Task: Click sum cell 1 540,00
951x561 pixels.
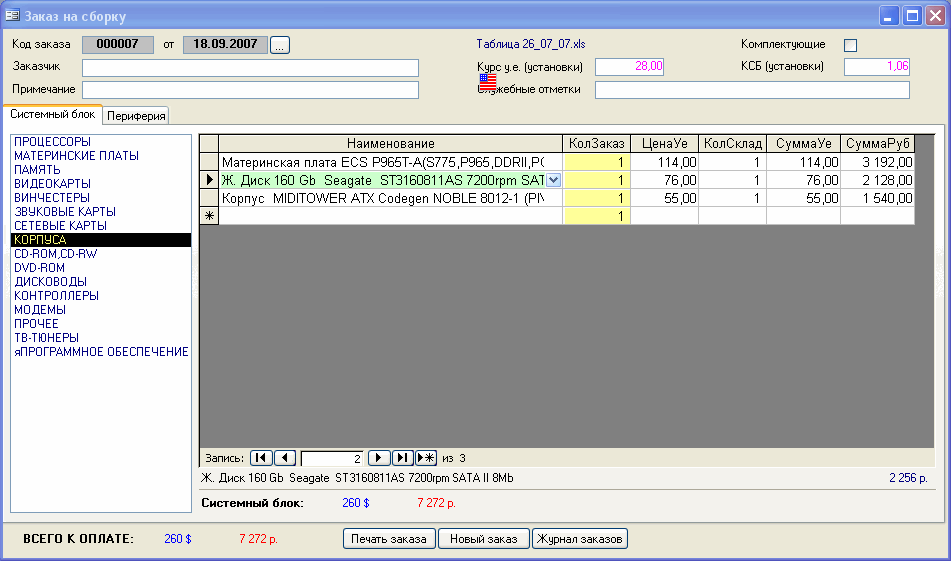Action: [x=878, y=198]
